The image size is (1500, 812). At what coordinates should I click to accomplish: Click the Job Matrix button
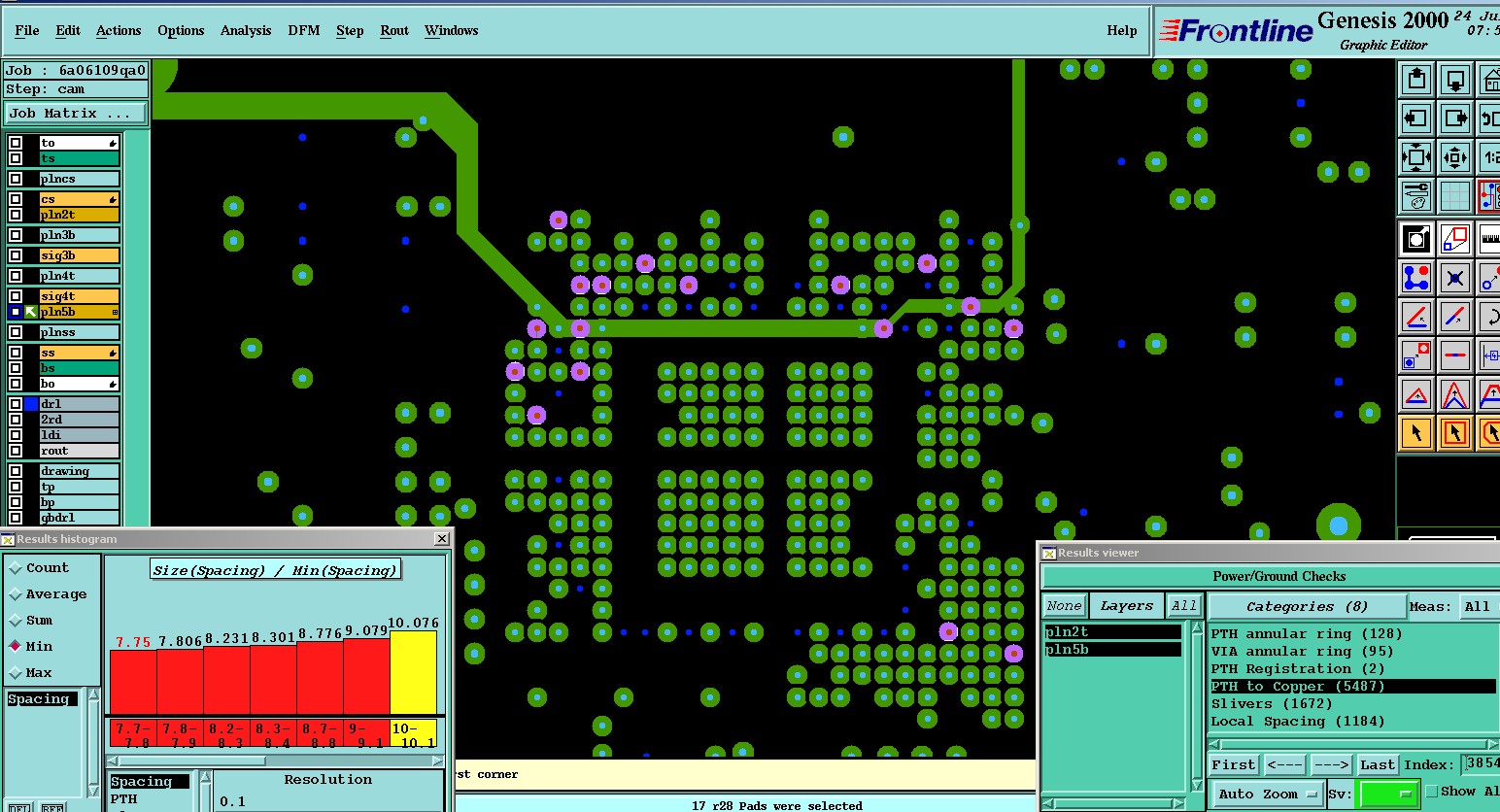tap(75, 114)
